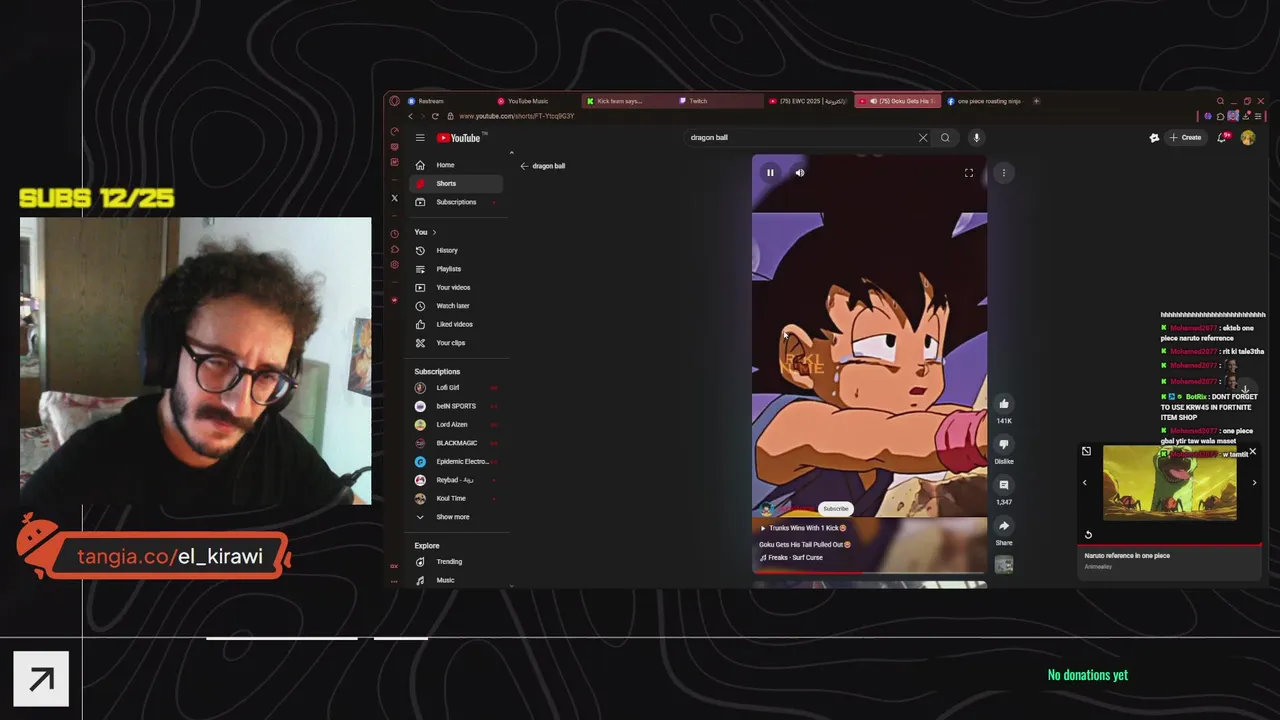Open Playlists in the sidebar
The width and height of the screenshot is (1280, 720).
coord(456,269)
